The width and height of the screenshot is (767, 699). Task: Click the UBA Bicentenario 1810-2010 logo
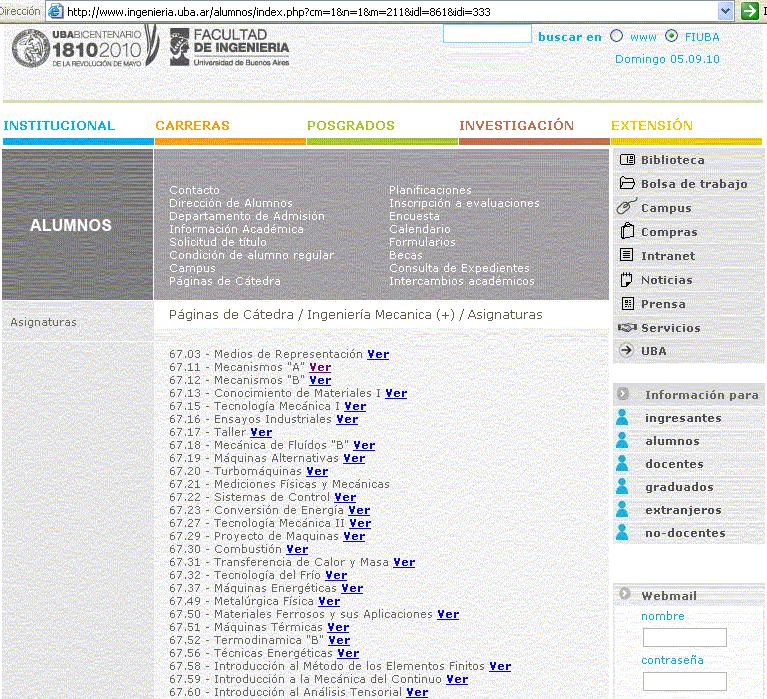click(85, 47)
